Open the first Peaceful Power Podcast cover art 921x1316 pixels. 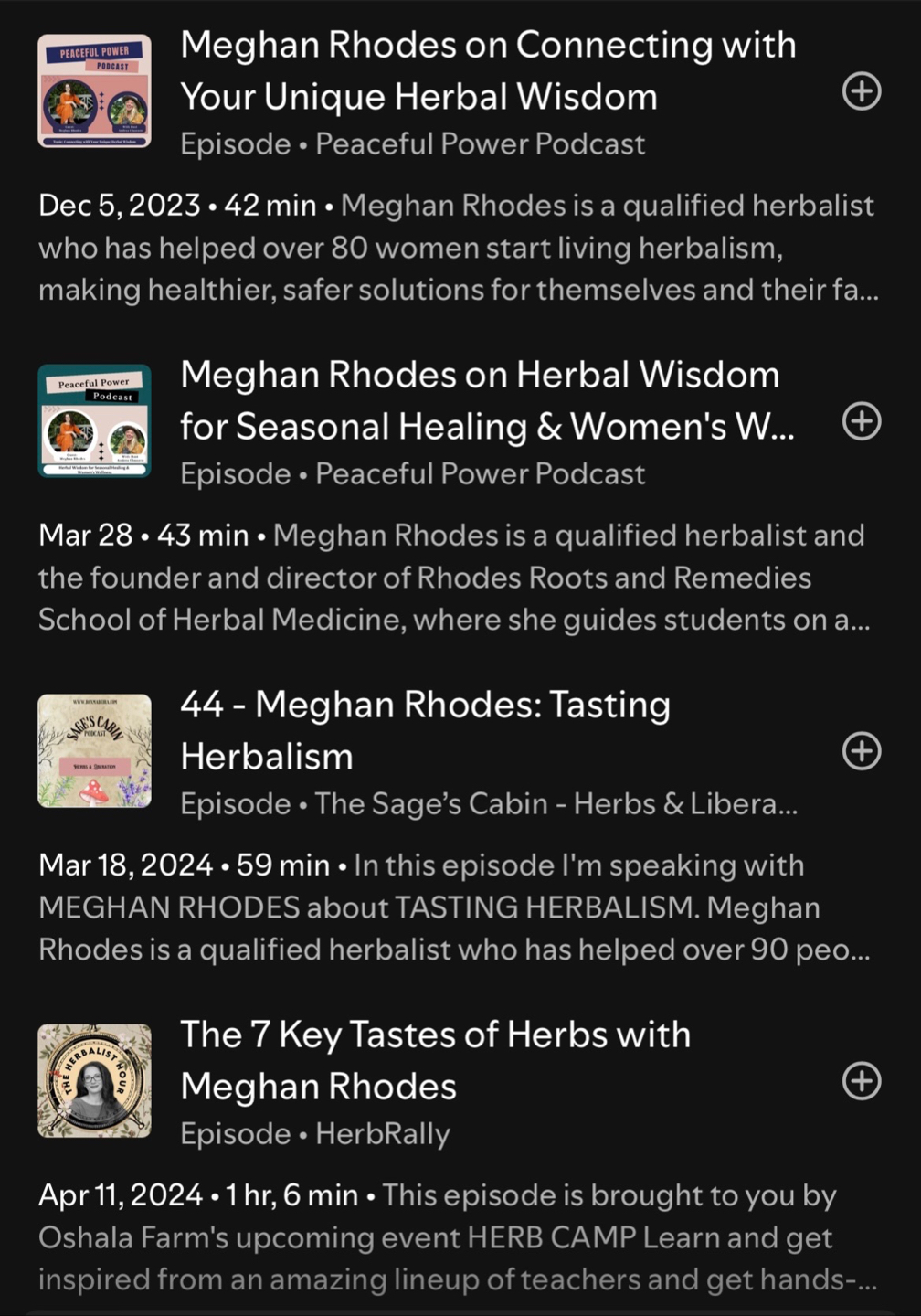pos(94,91)
